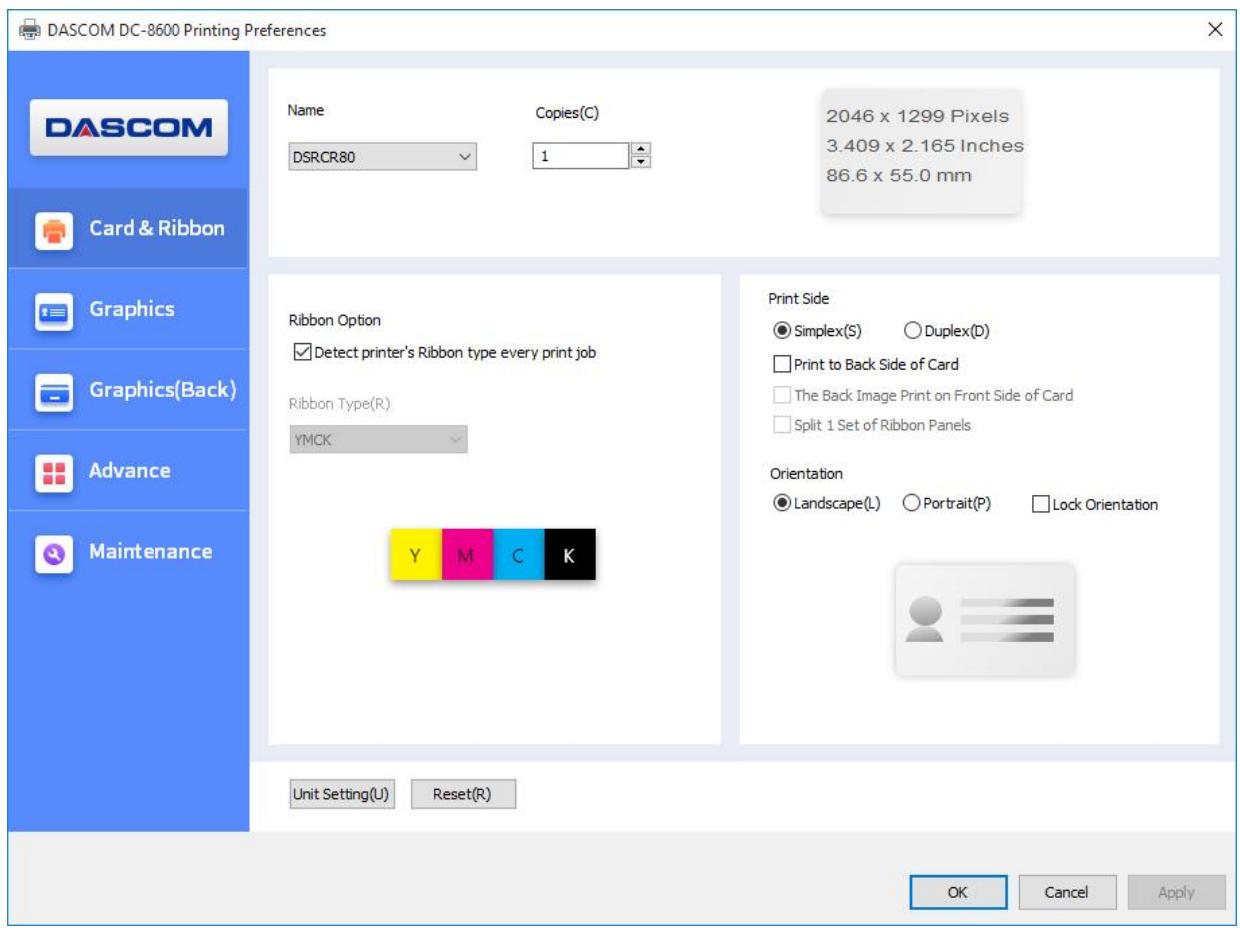Click the yellow Y ribbon panel
Screen dimensions: 1240x934
coord(416,555)
